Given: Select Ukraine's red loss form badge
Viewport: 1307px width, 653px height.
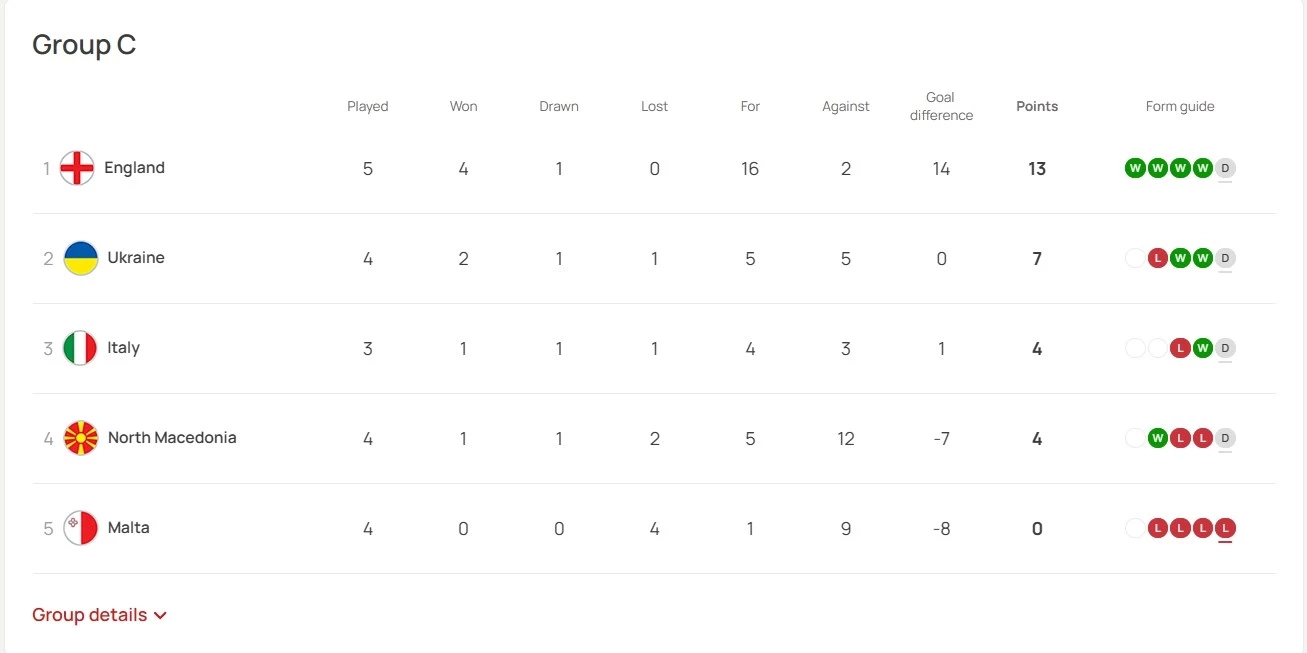Looking at the screenshot, I should click(x=1158, y=258).
